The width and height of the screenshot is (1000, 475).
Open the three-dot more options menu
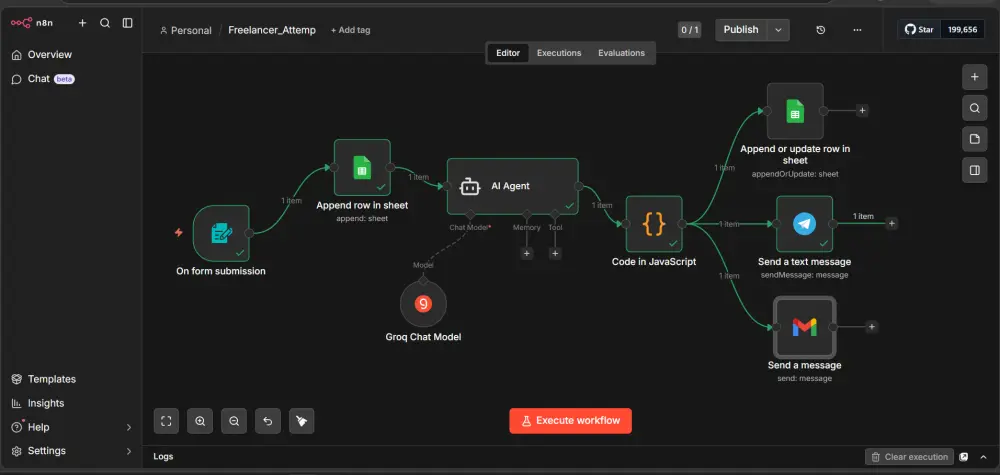pos(857,30)
